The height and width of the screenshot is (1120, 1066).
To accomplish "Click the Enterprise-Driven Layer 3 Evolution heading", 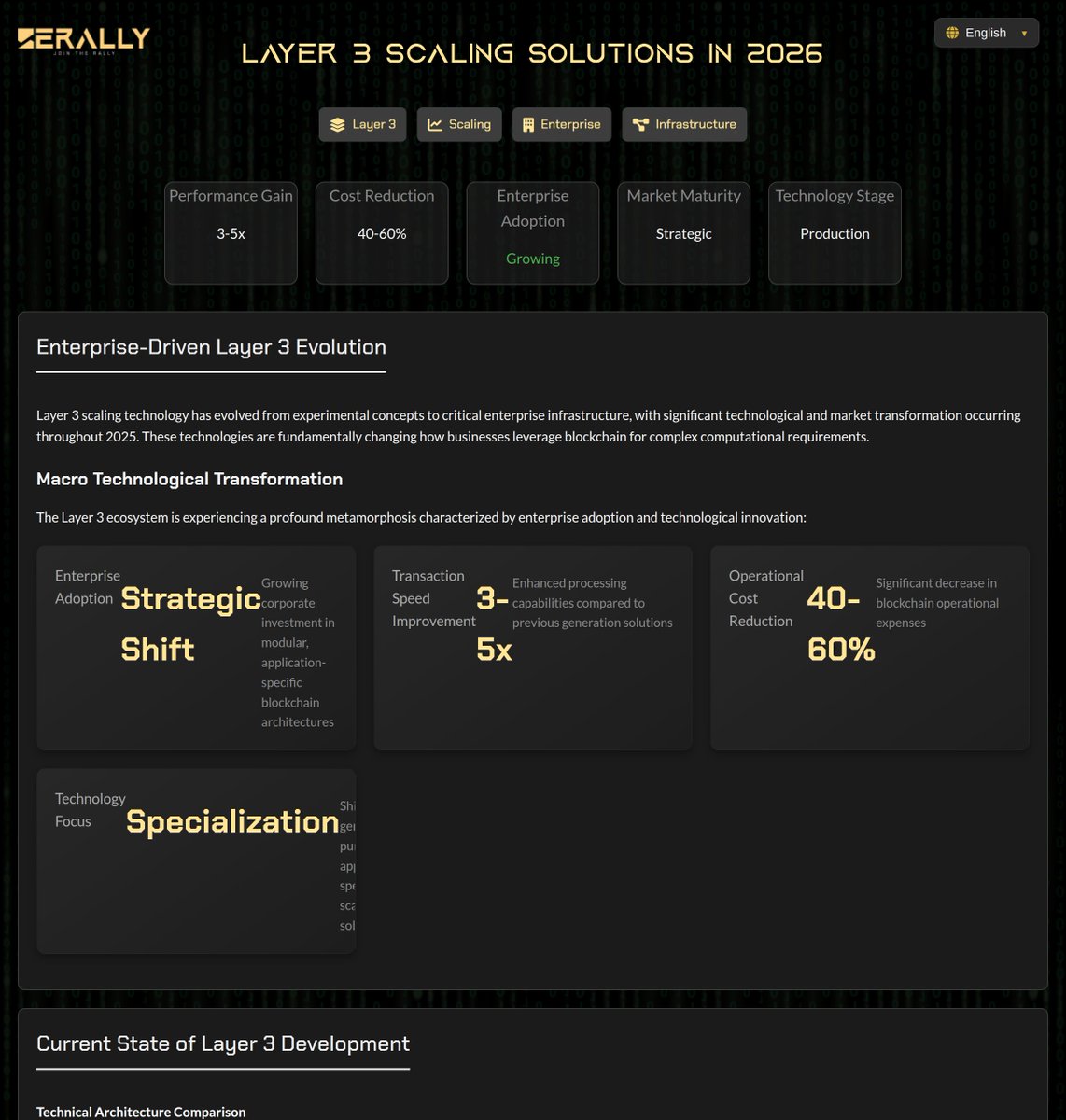I will 211,347.
